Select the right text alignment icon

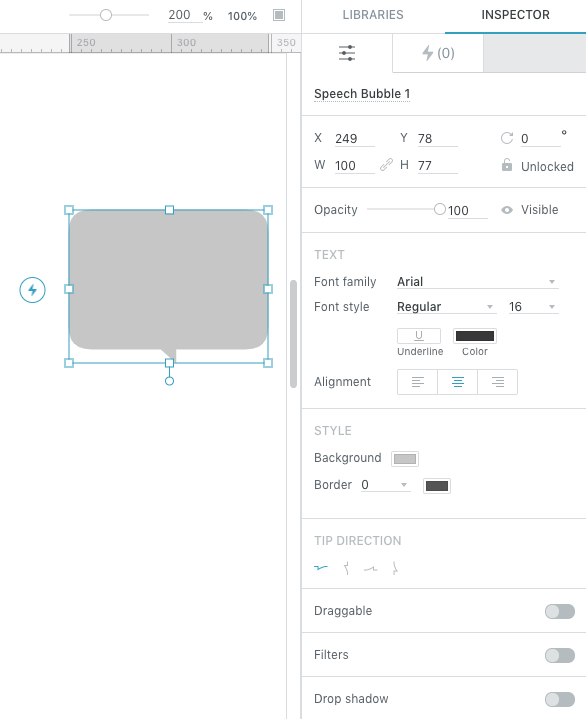coord(498,382)
